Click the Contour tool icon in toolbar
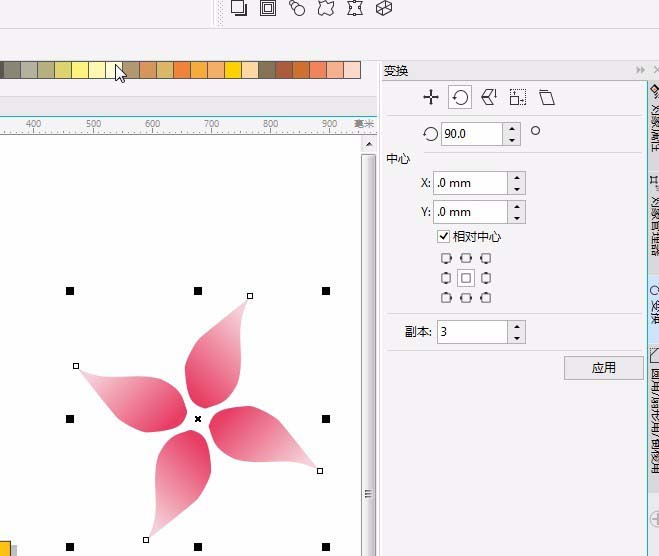 (268, 8)
